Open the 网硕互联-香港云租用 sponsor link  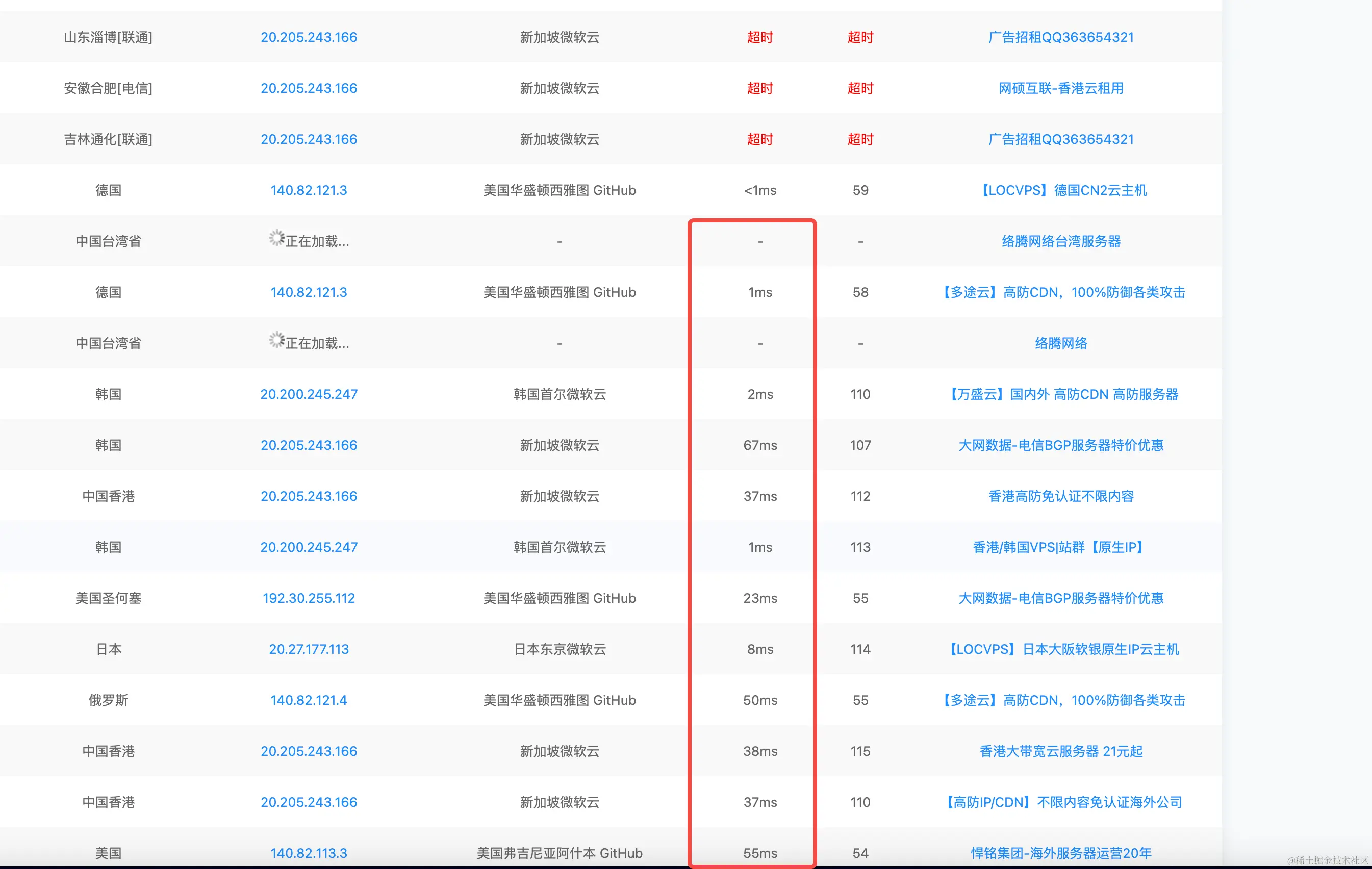[1060, 88]
